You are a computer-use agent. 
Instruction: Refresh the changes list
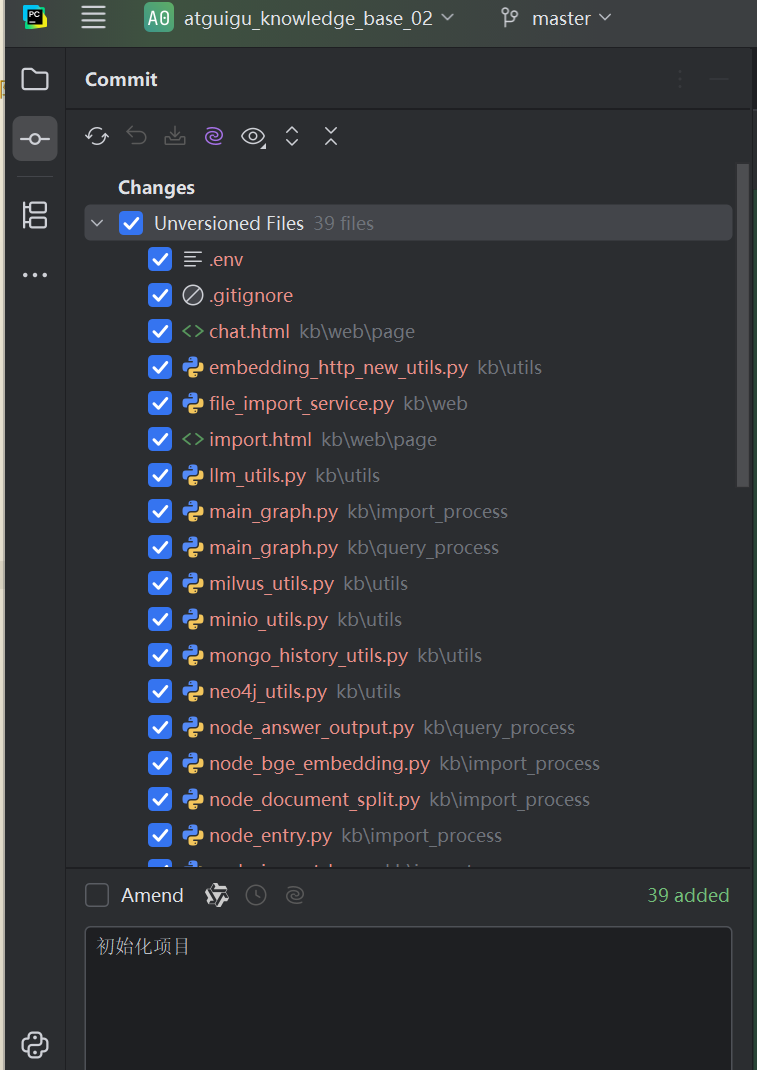pyautogui.click(x=97, y=136)
